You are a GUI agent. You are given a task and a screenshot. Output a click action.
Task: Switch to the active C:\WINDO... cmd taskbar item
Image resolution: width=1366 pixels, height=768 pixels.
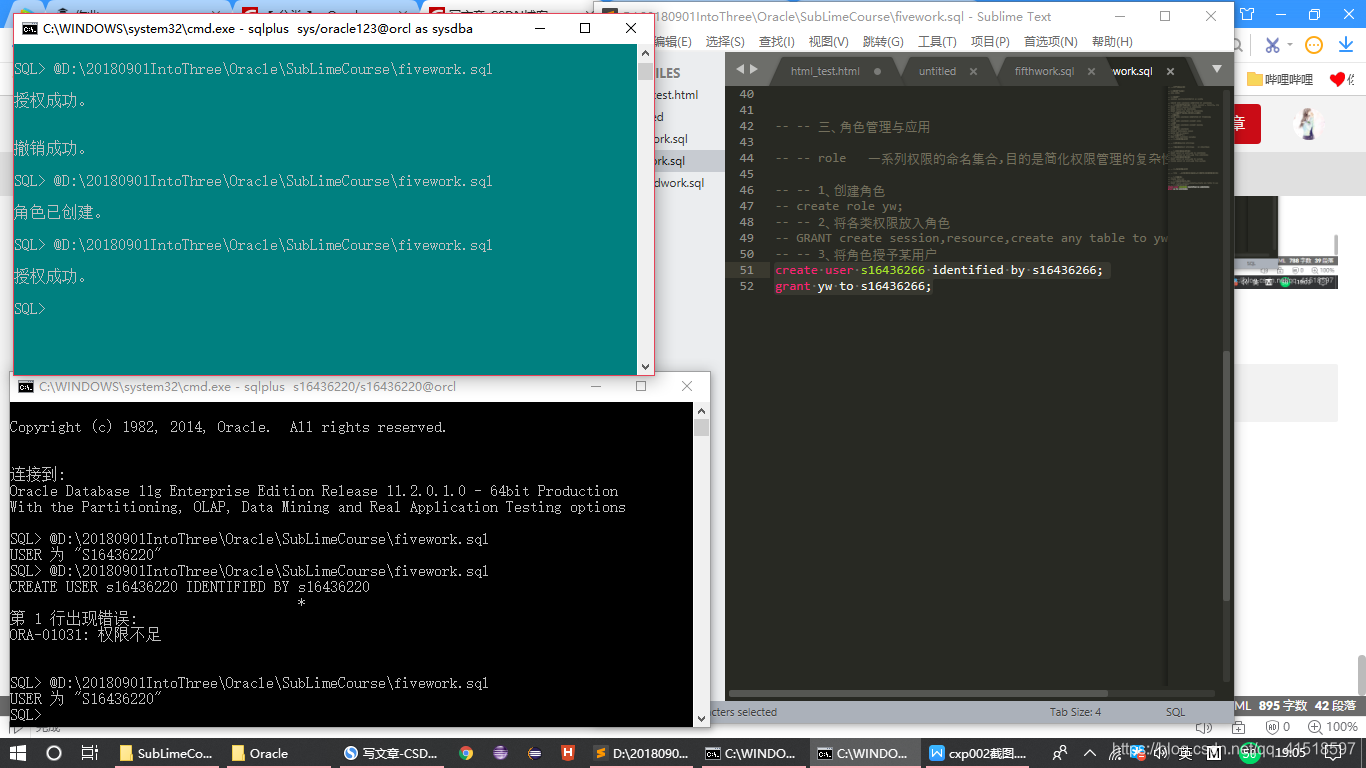866,753
